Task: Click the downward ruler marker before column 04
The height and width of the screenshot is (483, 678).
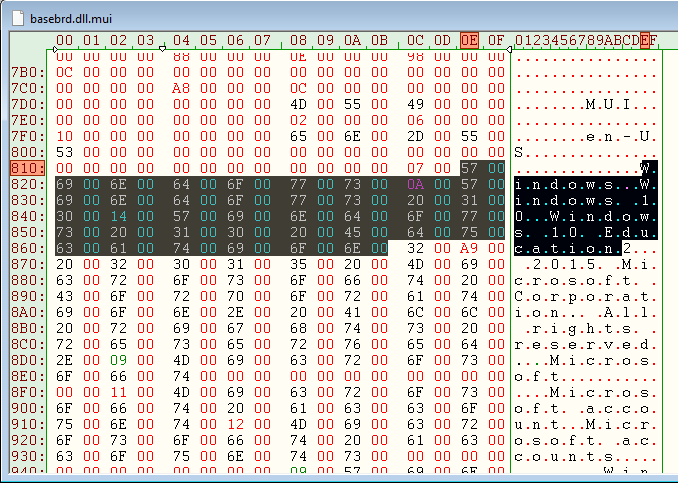Action: click(163, 49)
